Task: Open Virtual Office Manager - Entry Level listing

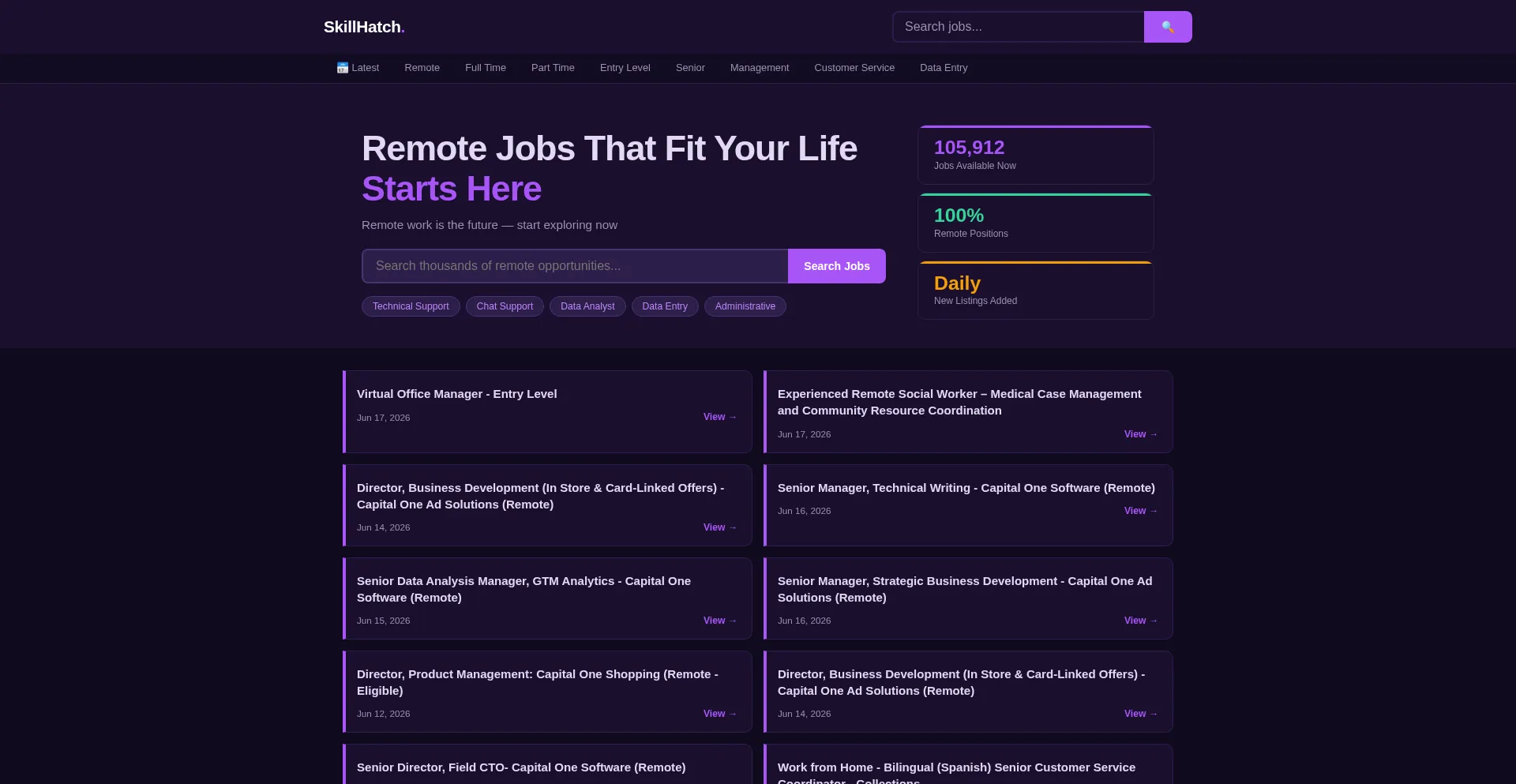Action: 457,394
